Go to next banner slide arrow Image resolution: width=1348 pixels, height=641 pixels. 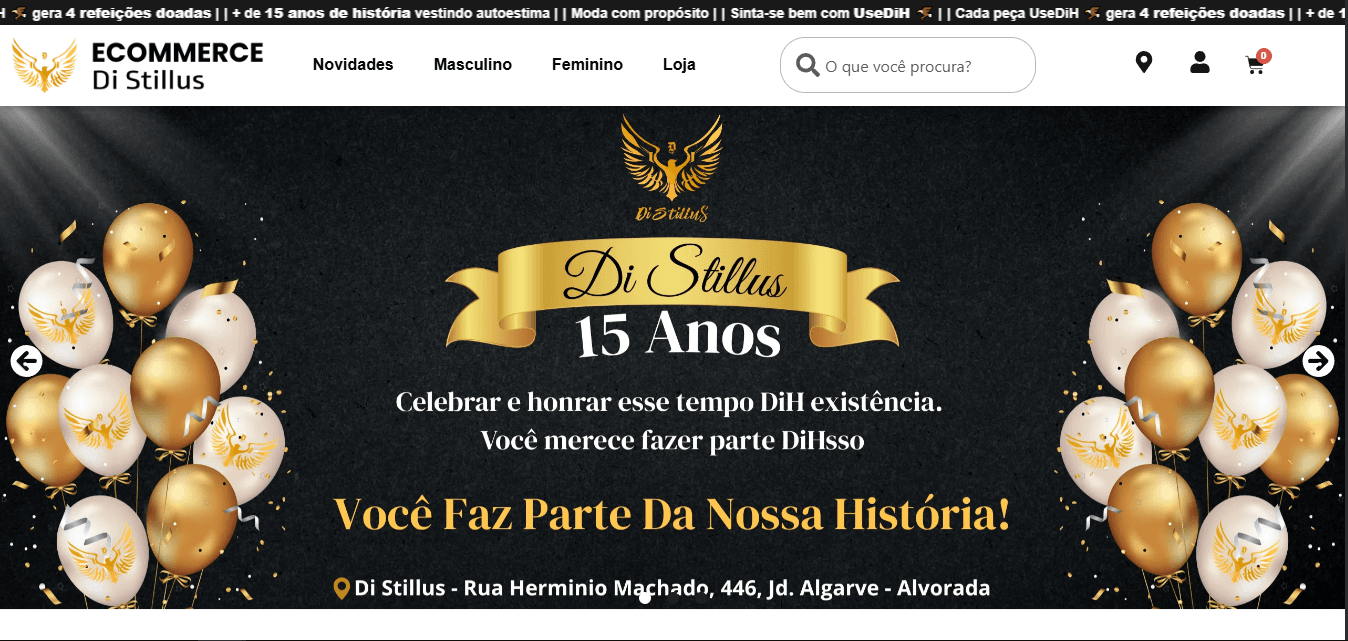1318,360
